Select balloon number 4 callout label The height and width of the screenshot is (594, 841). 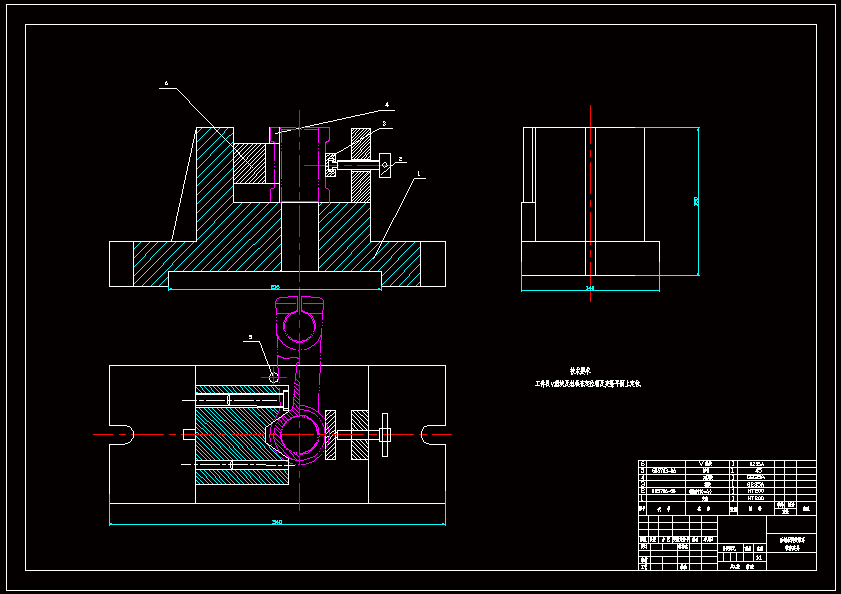387,105
